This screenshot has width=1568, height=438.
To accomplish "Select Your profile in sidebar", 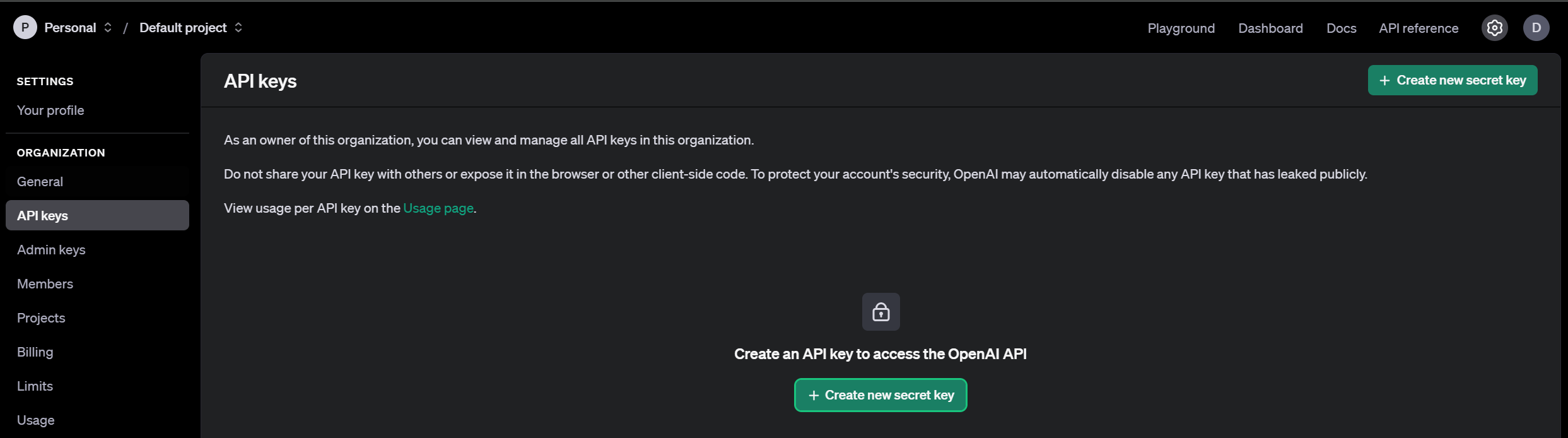I will (x=50, y=110).
